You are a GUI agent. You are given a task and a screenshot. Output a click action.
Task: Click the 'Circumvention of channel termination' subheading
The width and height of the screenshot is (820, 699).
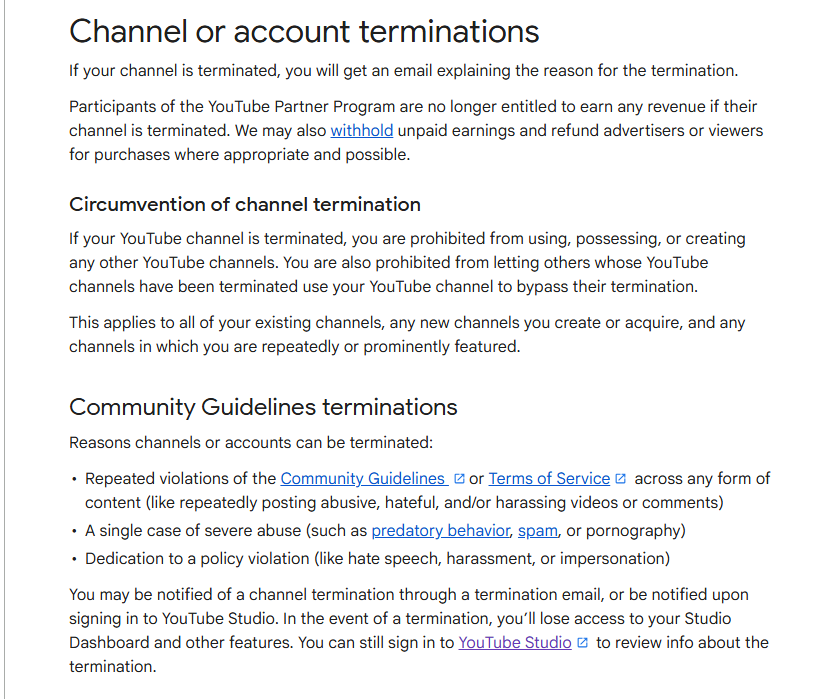click(x=245, y=204)
